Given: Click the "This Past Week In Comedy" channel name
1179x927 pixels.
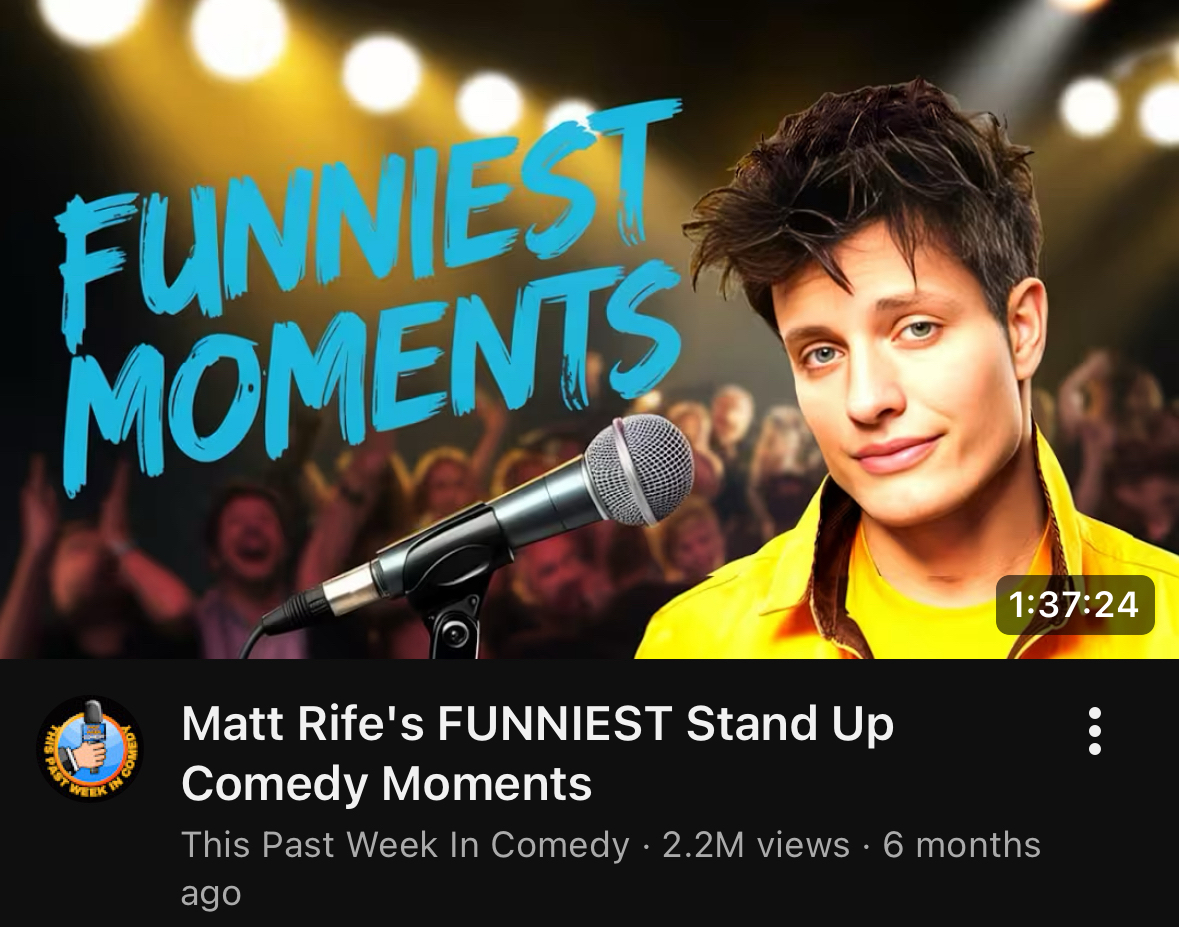Looking at the screenshot, I should pos(405,844).
